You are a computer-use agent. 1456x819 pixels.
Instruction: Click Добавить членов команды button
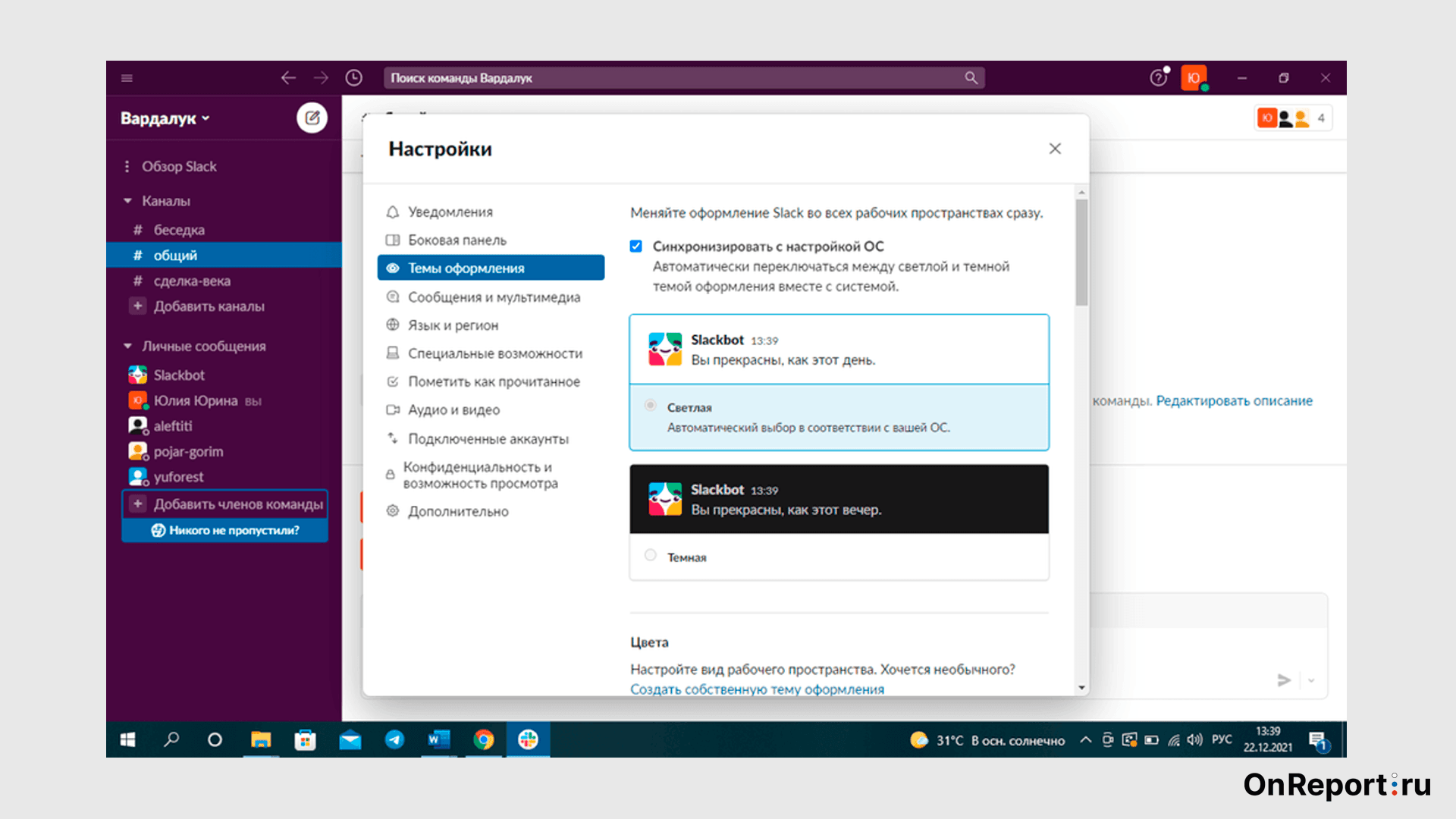click(x=225, y=504)
